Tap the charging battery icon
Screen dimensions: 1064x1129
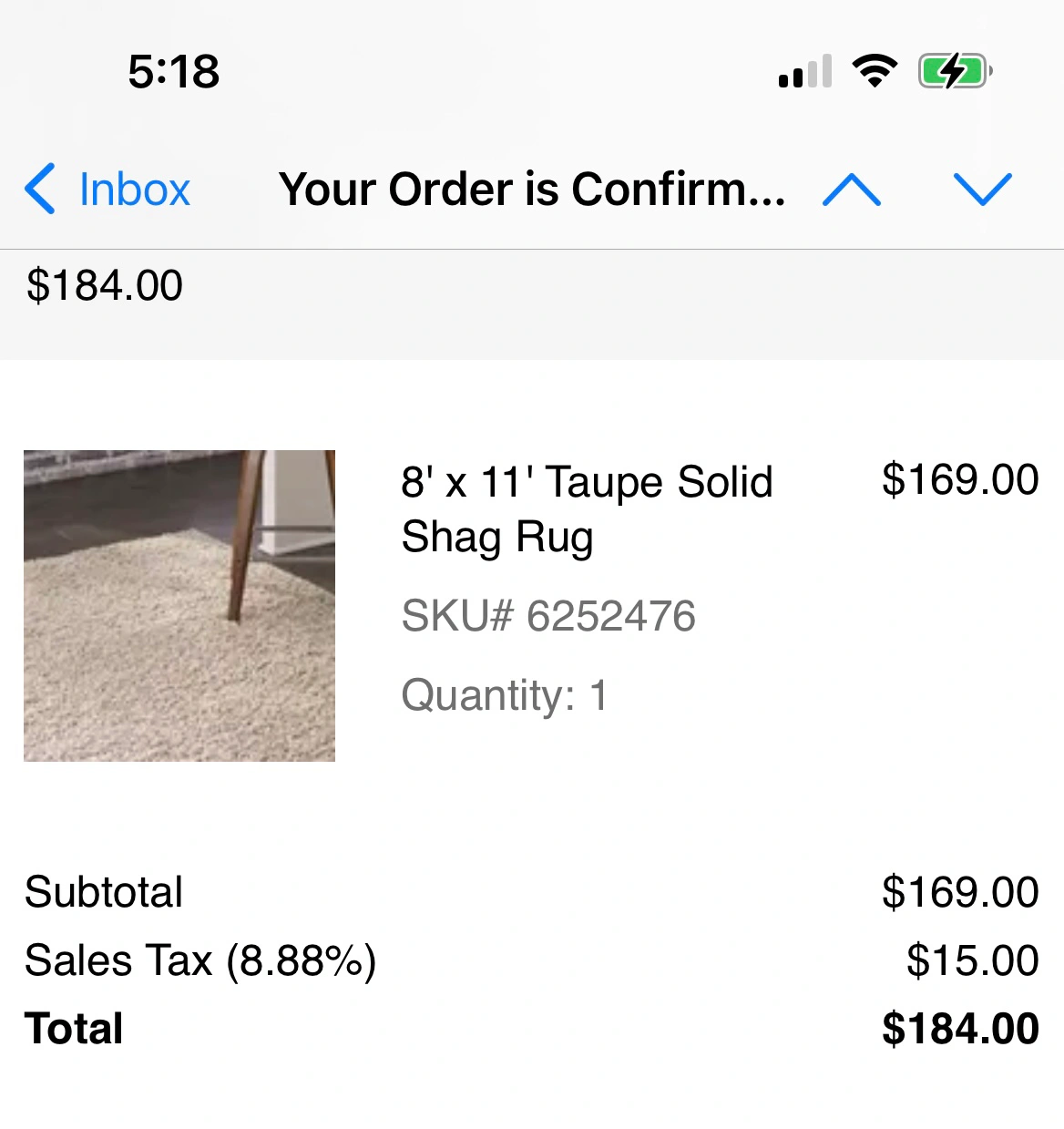(x=955, y=71)
